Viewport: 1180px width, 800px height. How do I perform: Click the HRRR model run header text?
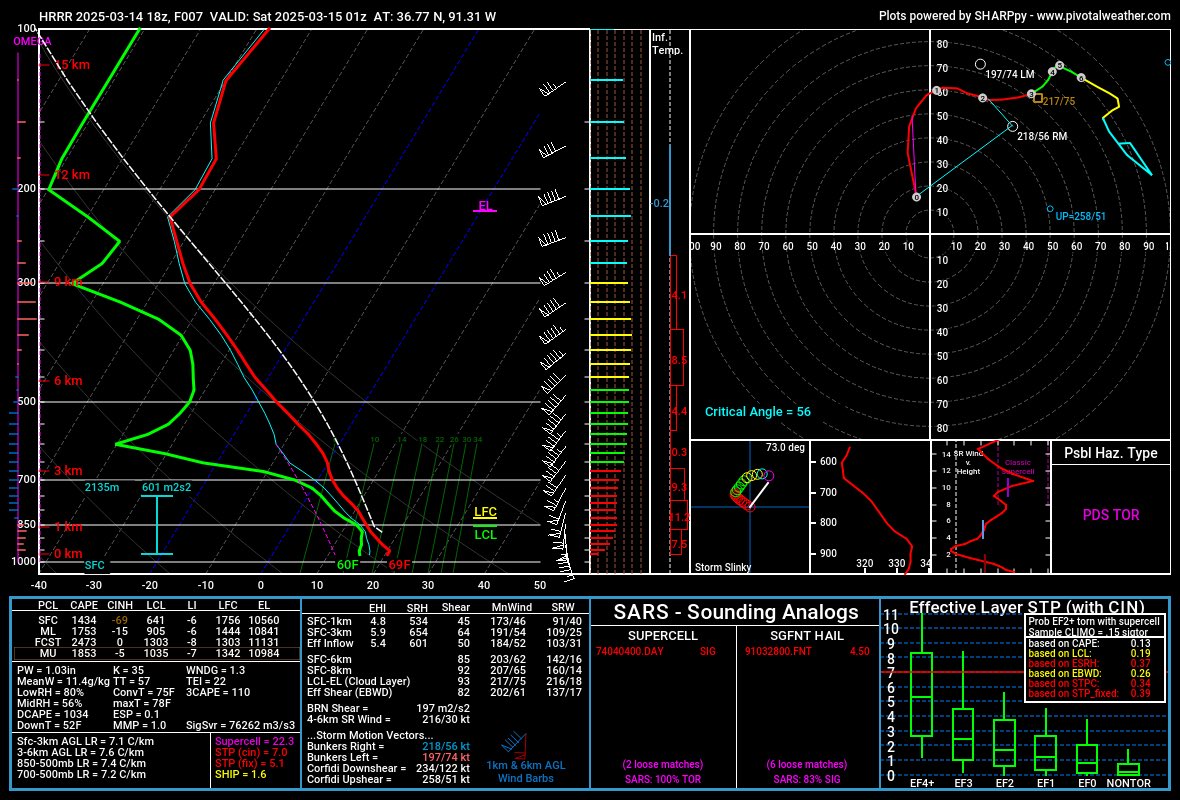pyautogui.click(x=267, y=16)
